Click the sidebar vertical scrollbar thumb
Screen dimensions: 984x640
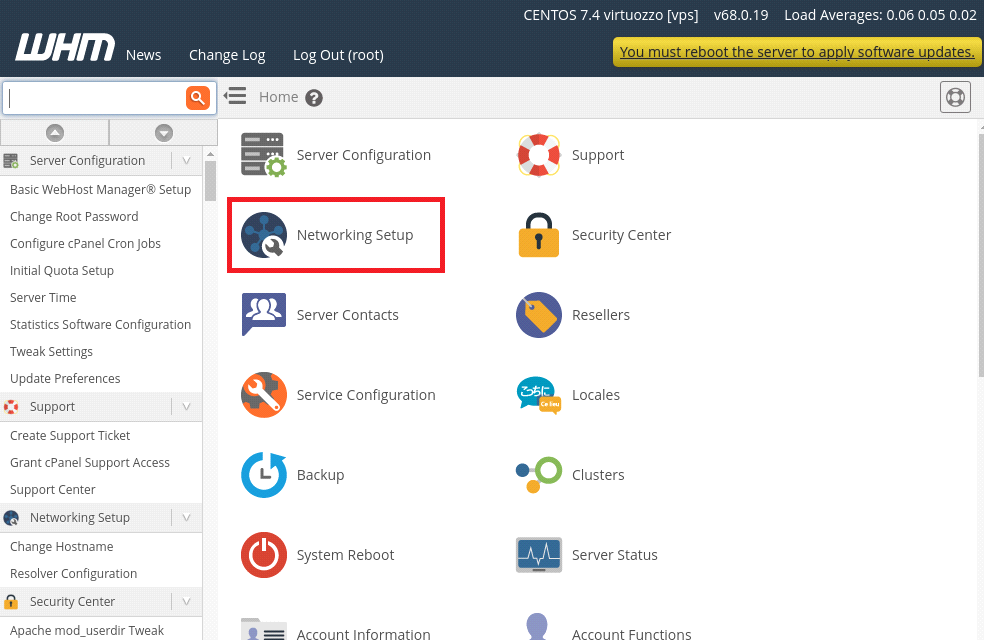(x=210, y=181)
